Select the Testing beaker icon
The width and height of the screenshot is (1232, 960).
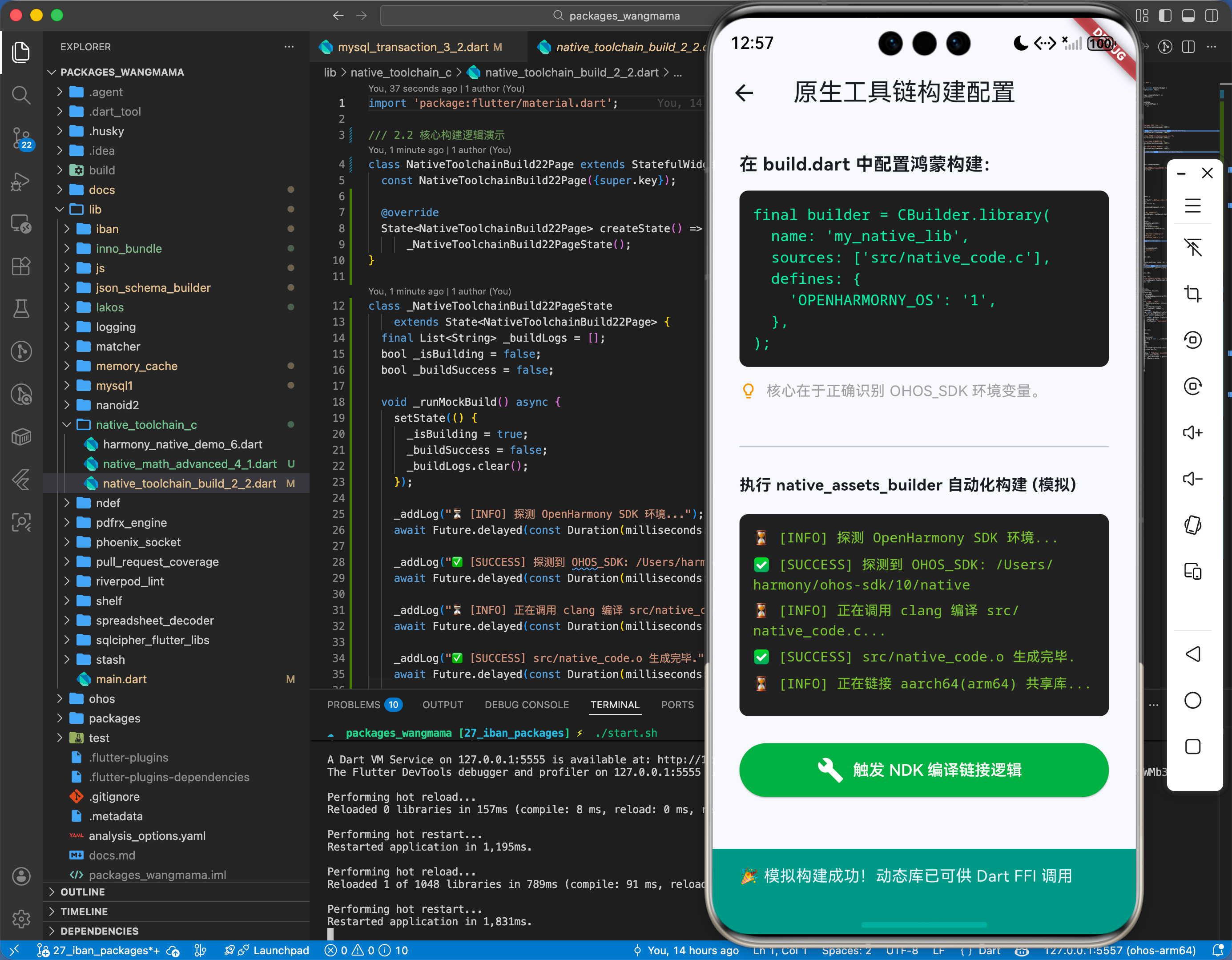click(21, 309)
